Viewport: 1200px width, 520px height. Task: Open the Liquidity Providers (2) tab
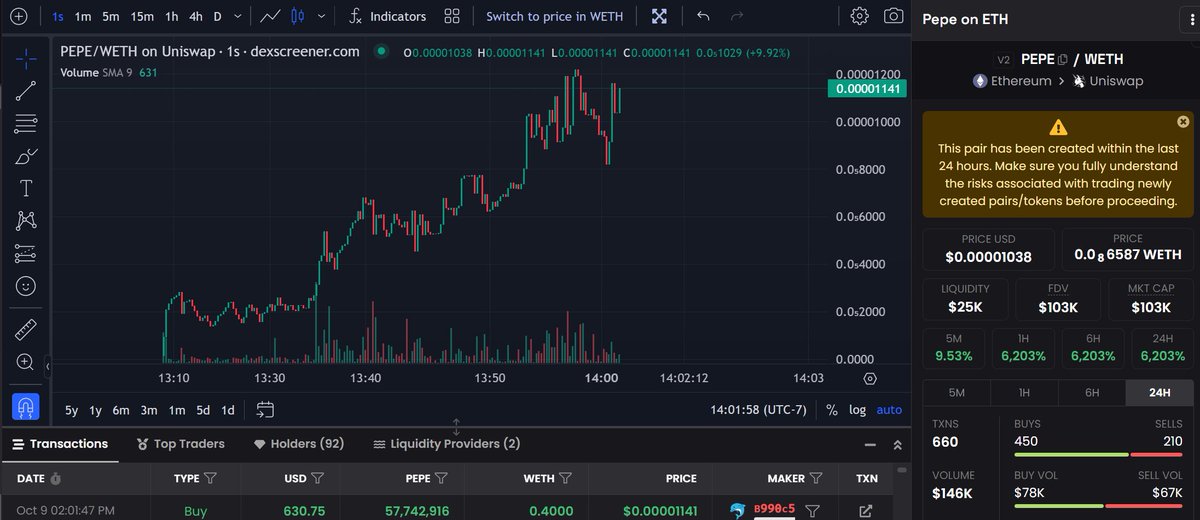(446, 444)
